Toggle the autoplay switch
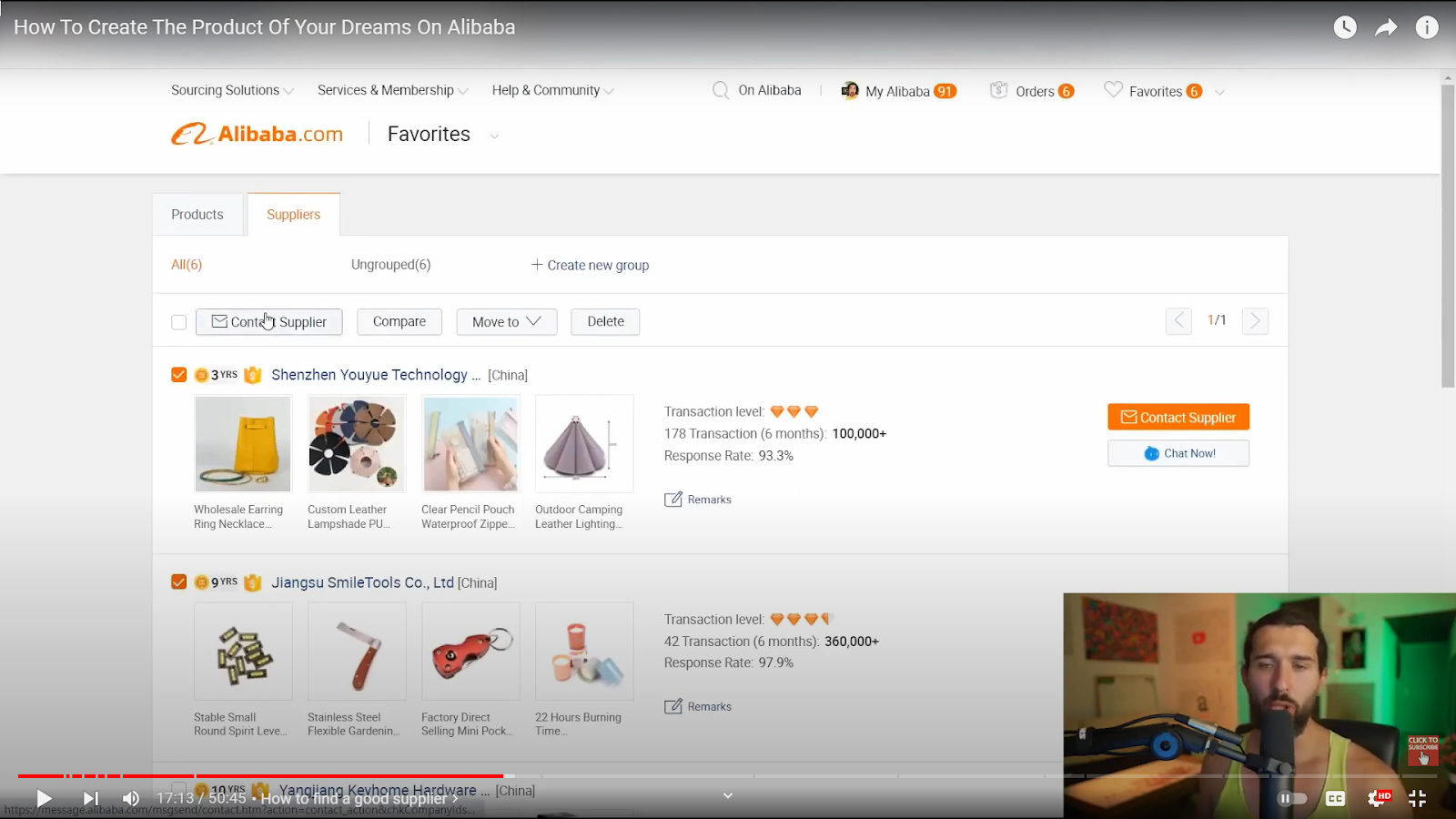The width and height of the screenshot is (1456, 819). pyautogui.click(x=1292, y=798)
